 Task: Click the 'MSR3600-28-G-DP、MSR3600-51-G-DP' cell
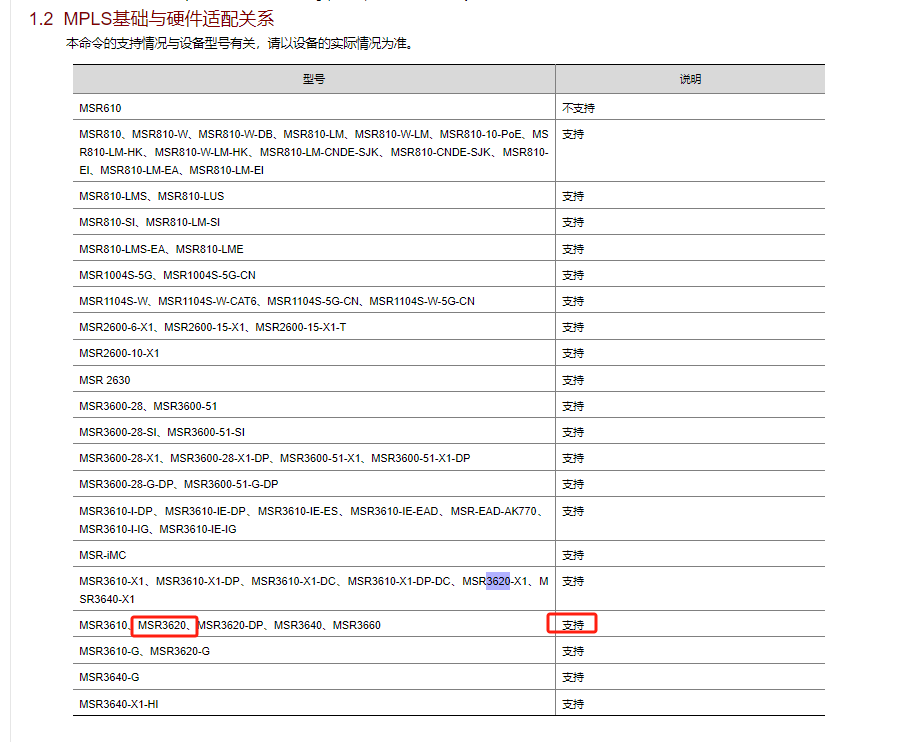coord(314,484)
